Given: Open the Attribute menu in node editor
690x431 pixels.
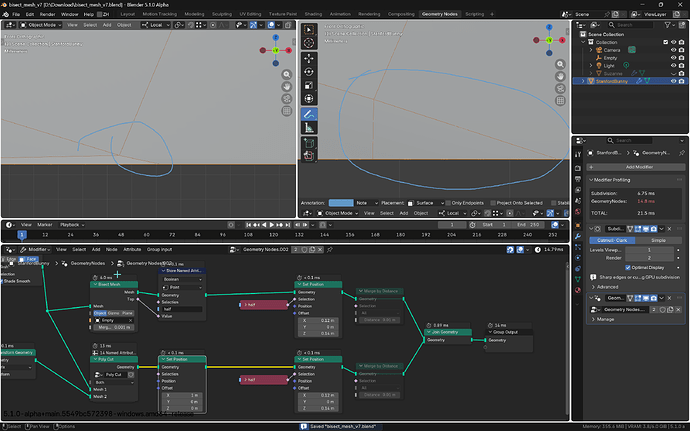Looking at the screenshot, I should click(132, 250).
